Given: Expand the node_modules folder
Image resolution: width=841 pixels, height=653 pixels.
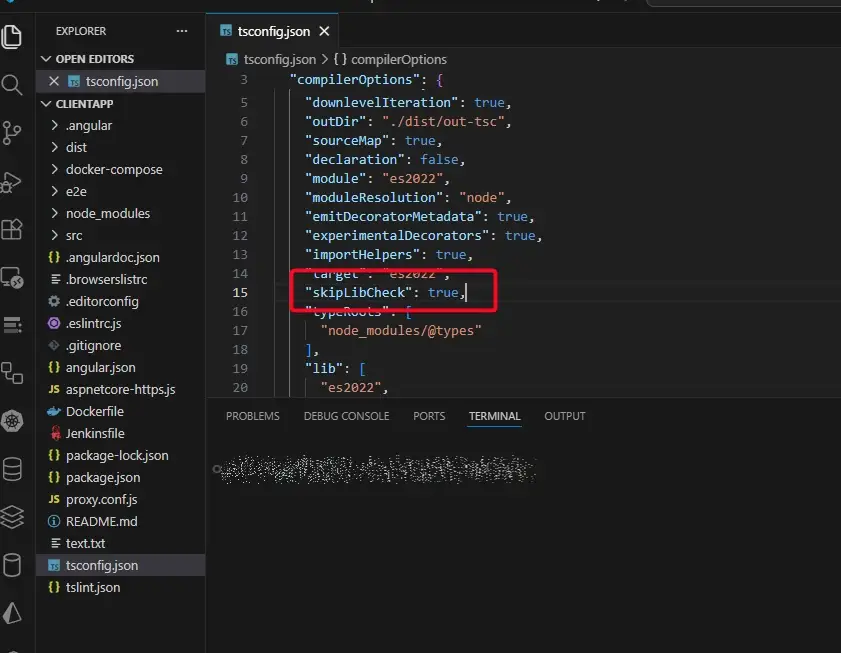Looking at the screenshot, I should pos(107,213).
